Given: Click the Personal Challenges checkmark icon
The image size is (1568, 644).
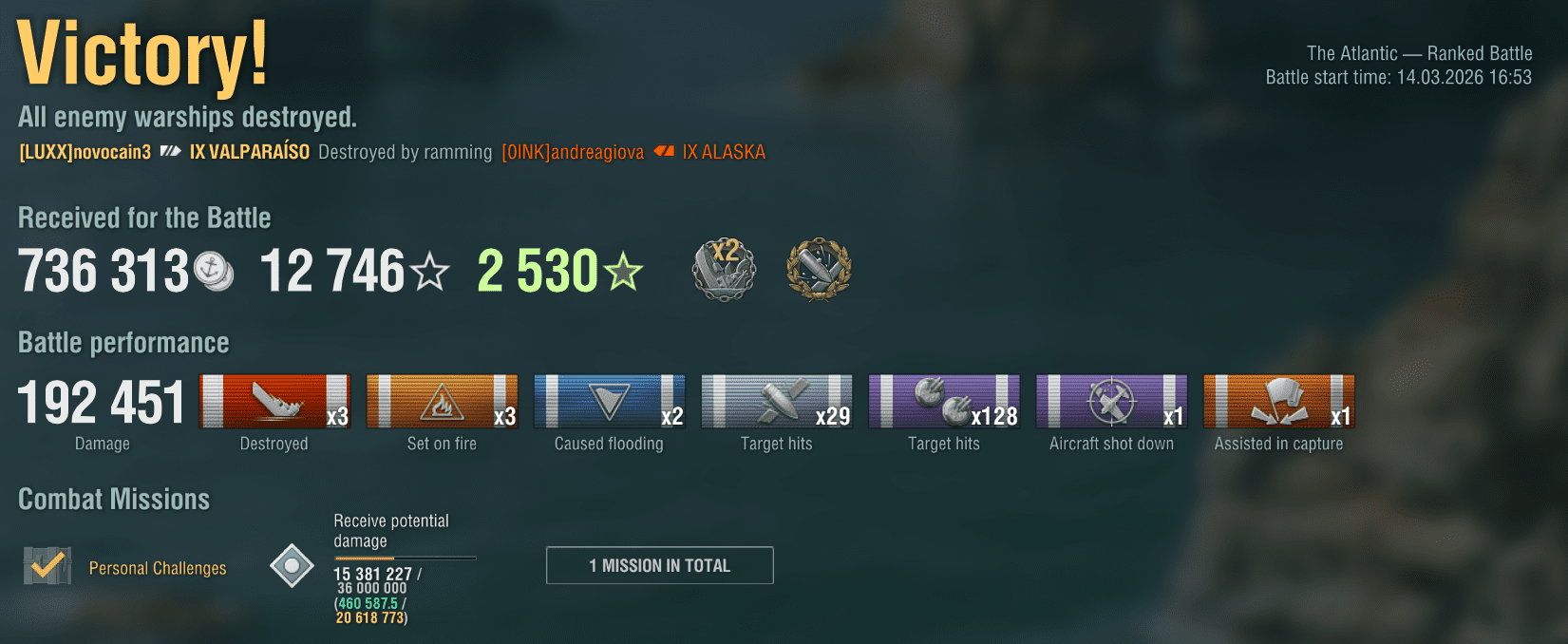Looking at the screenshot, I should pos(47,566).
